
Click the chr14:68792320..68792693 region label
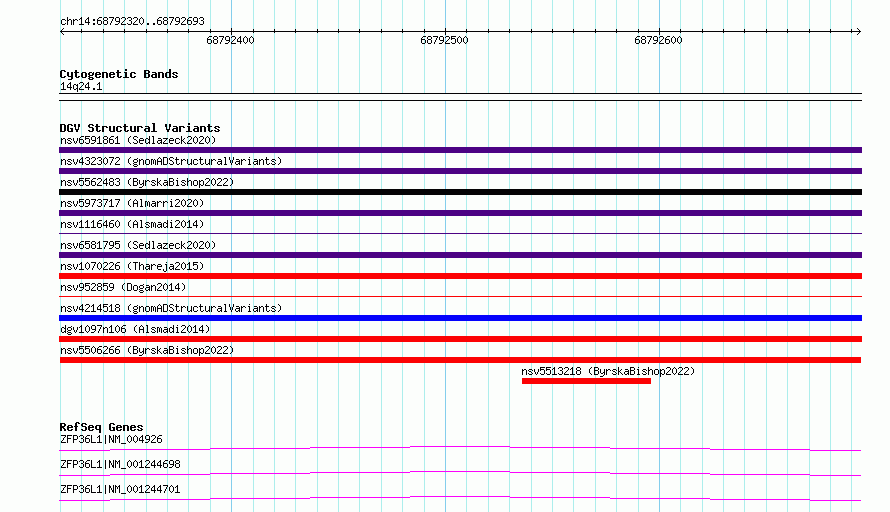132,21
